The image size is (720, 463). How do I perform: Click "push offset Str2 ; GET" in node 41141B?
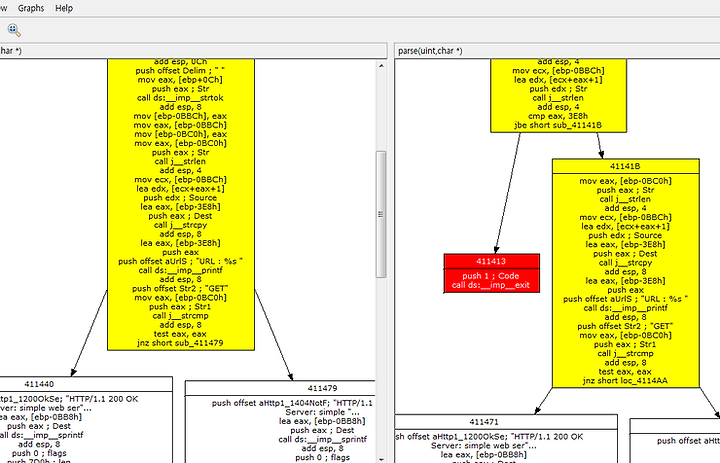625,326
